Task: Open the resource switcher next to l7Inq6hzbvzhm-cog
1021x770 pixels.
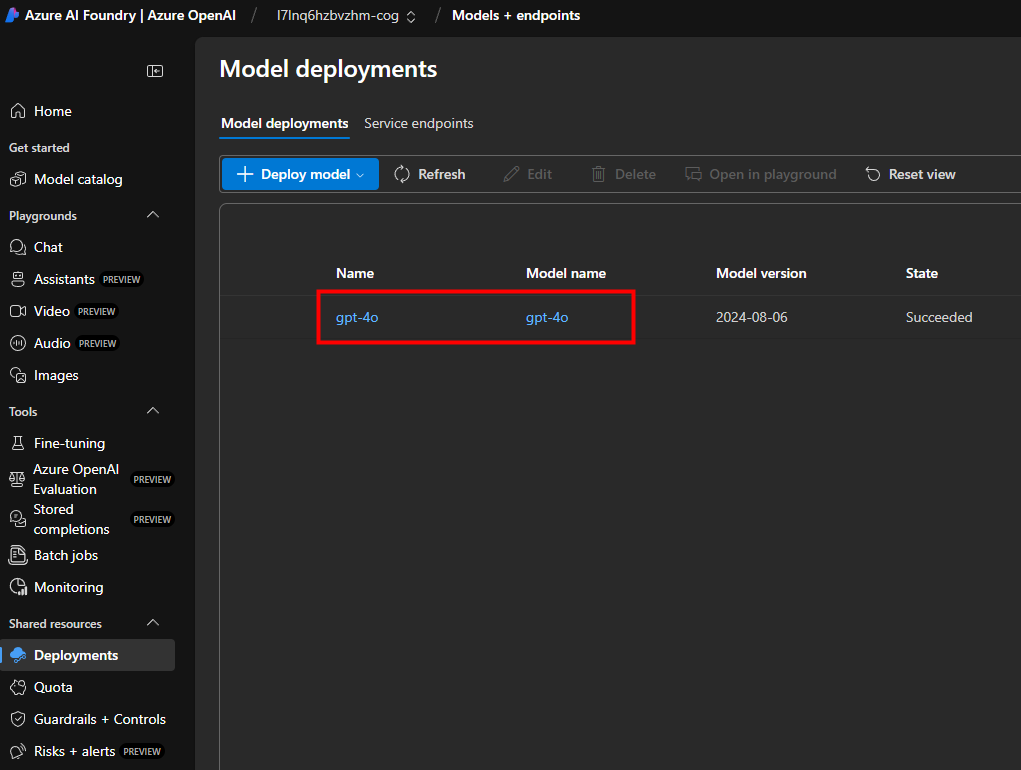Action: (411, 16)
